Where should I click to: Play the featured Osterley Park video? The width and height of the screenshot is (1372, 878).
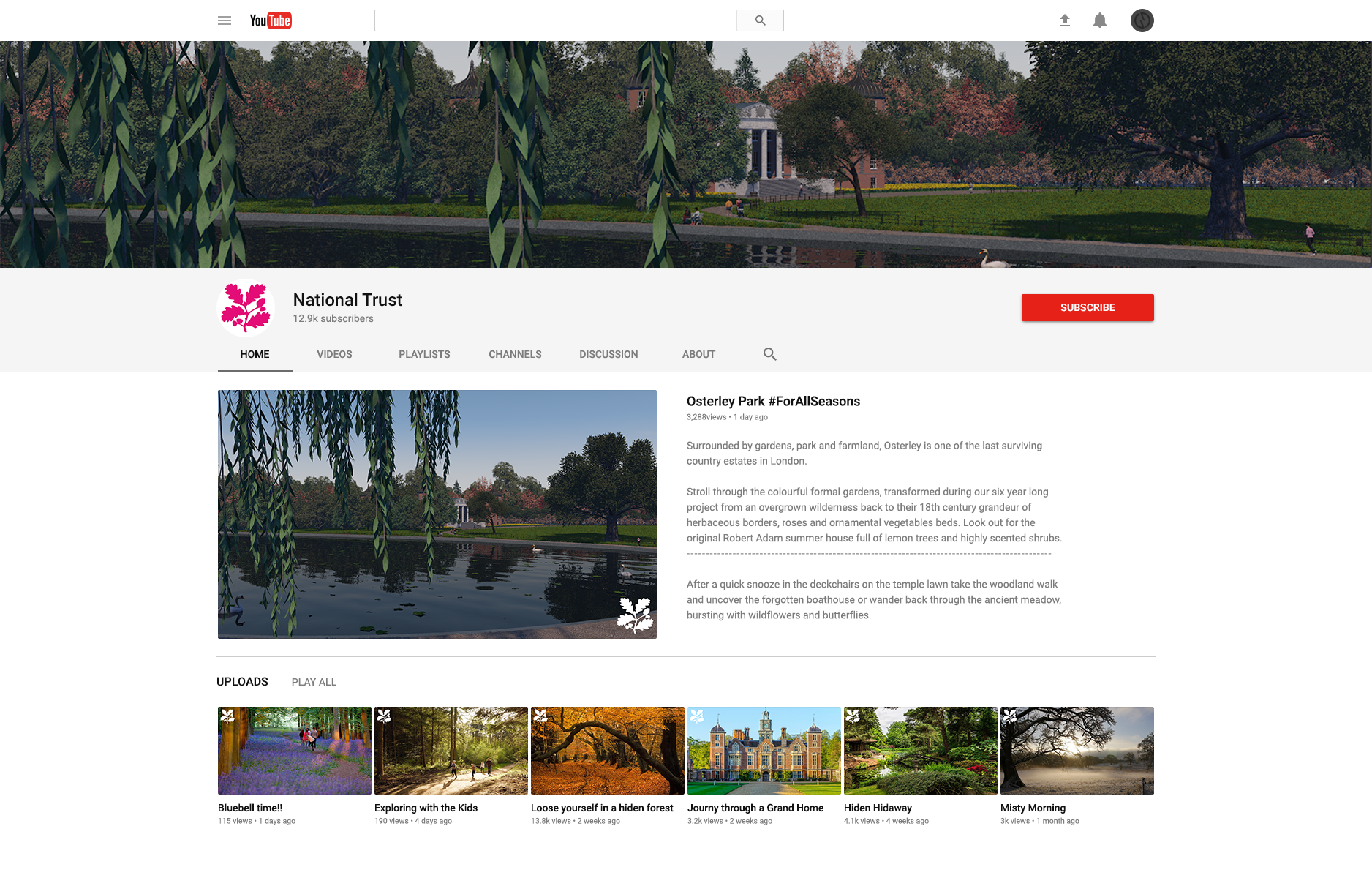(x=437, y=514)
